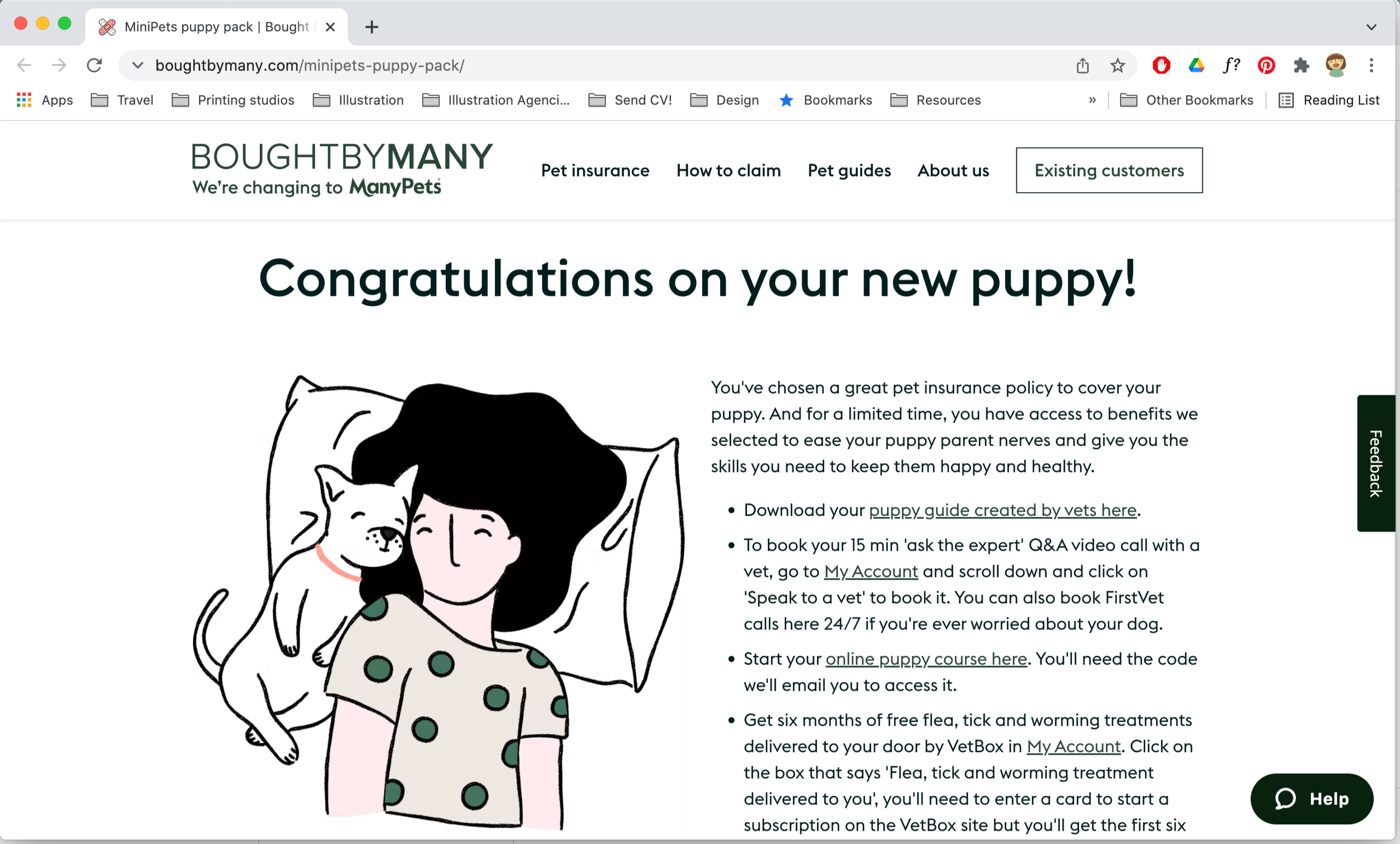
Task: Open the Extensions puzzle-piece menu
Action: tap(1301, 66)
